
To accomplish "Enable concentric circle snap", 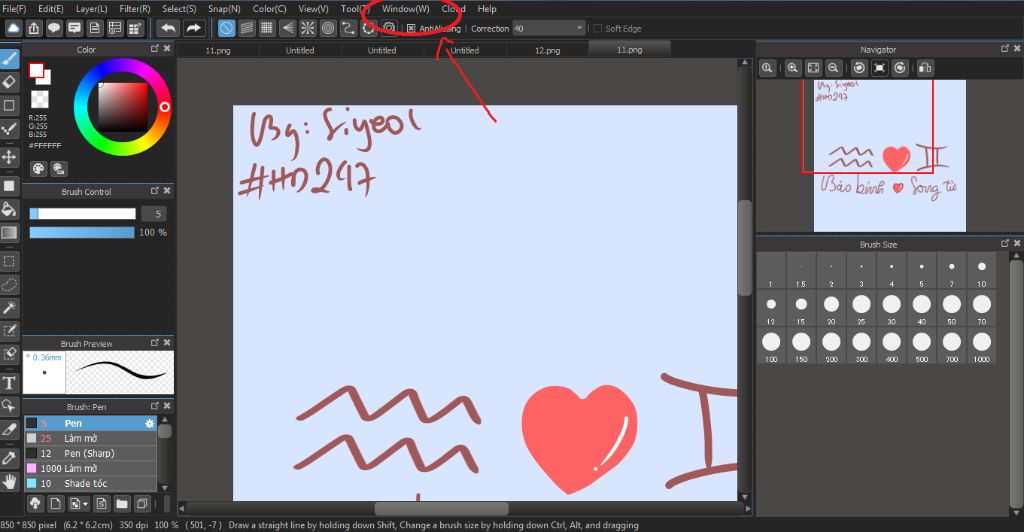I will [x=328, y=28].
